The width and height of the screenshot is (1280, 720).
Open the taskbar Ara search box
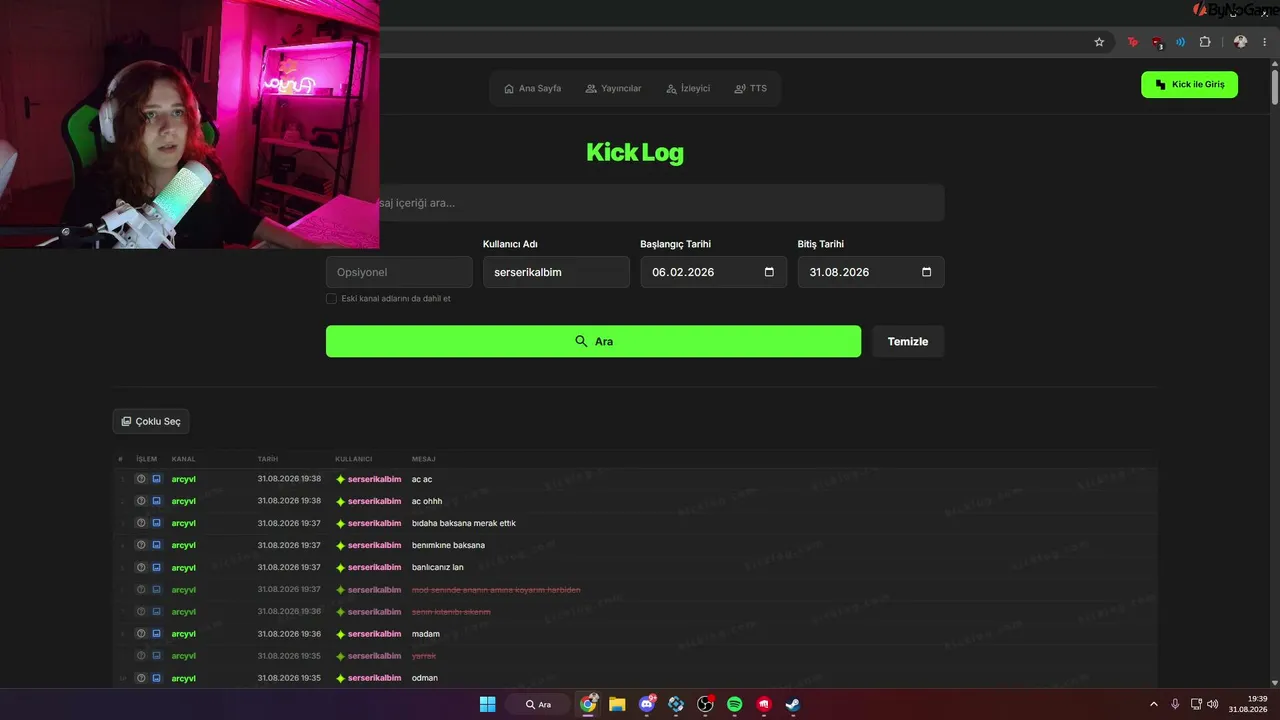pos(538,704)
